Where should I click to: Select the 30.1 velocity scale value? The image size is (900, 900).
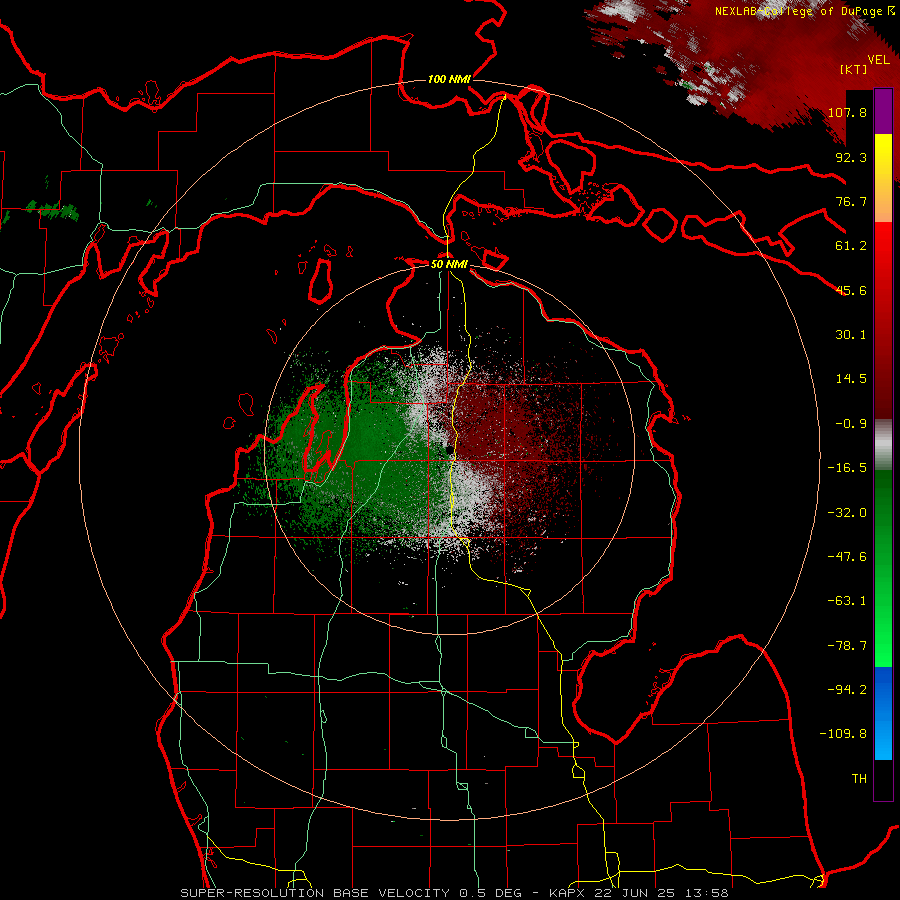[x=851, y=335]
